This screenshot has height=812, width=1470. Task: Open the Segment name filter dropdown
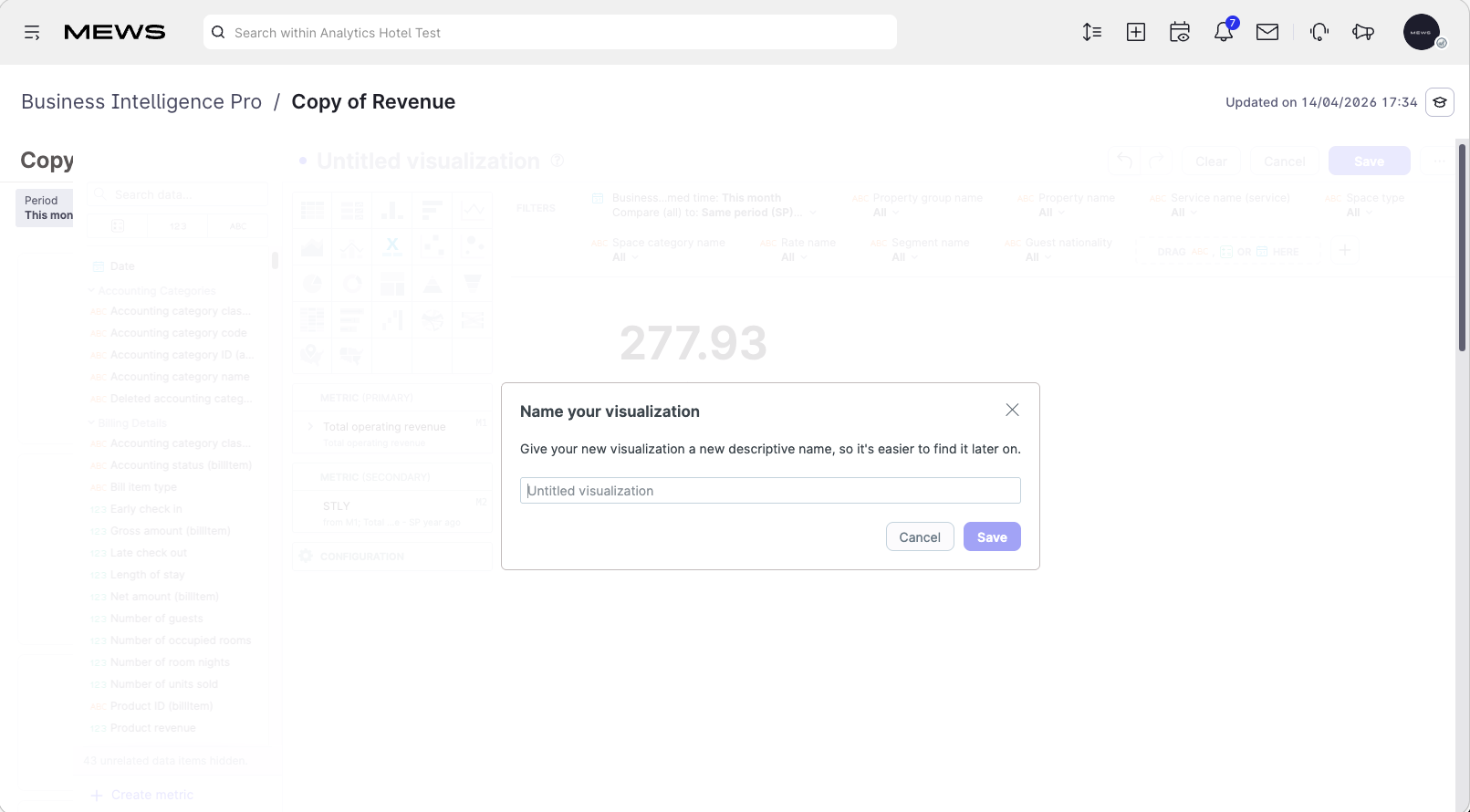coord(920,250)
